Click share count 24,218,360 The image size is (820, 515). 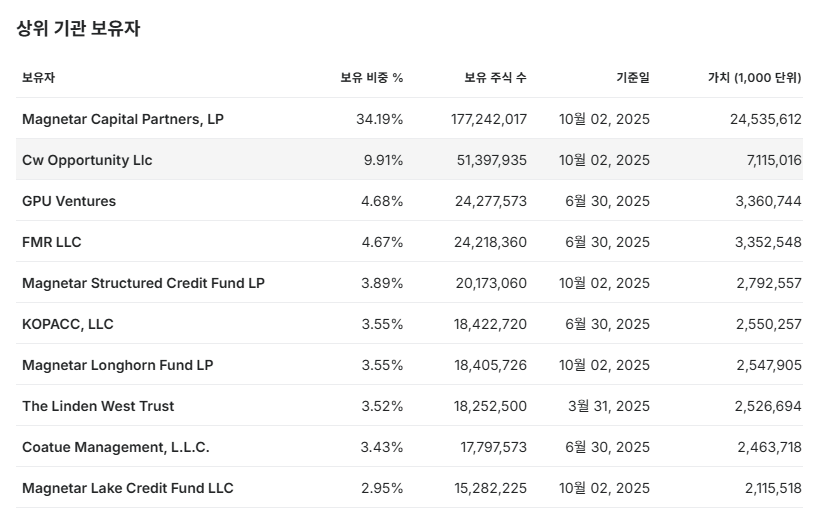click(490, 242)
